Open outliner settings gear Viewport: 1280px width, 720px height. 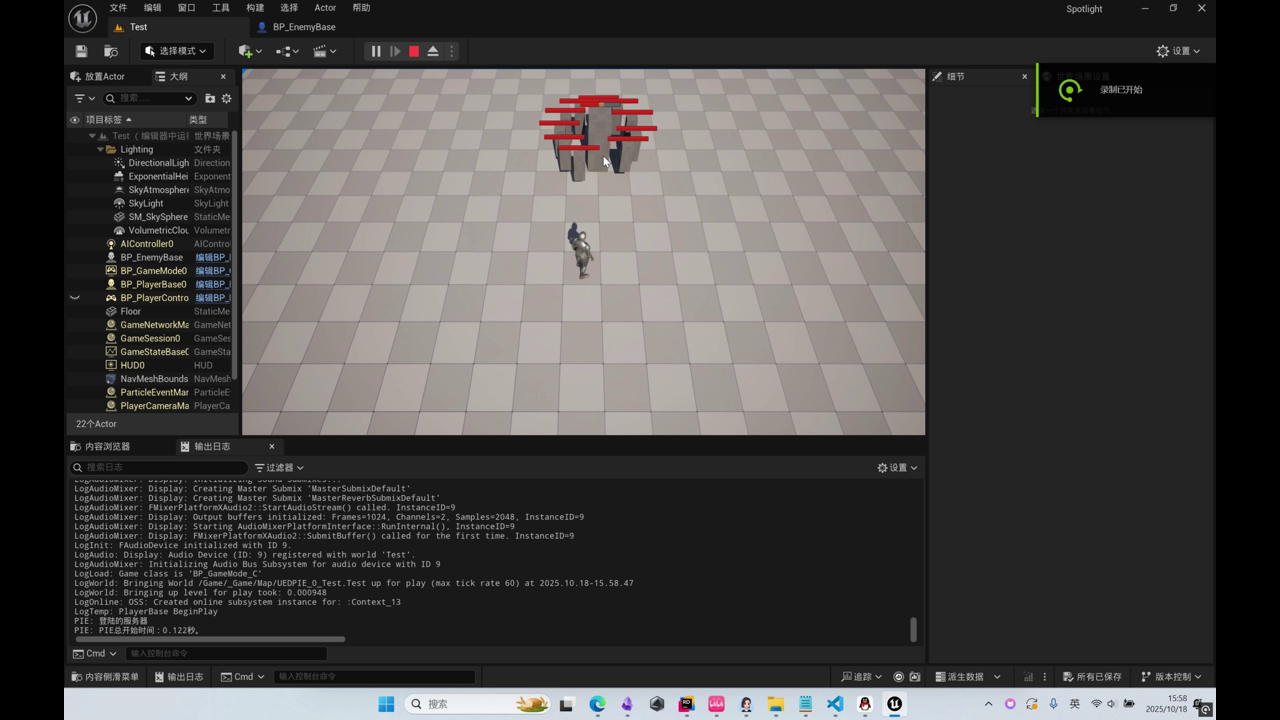tap(226, 98)
